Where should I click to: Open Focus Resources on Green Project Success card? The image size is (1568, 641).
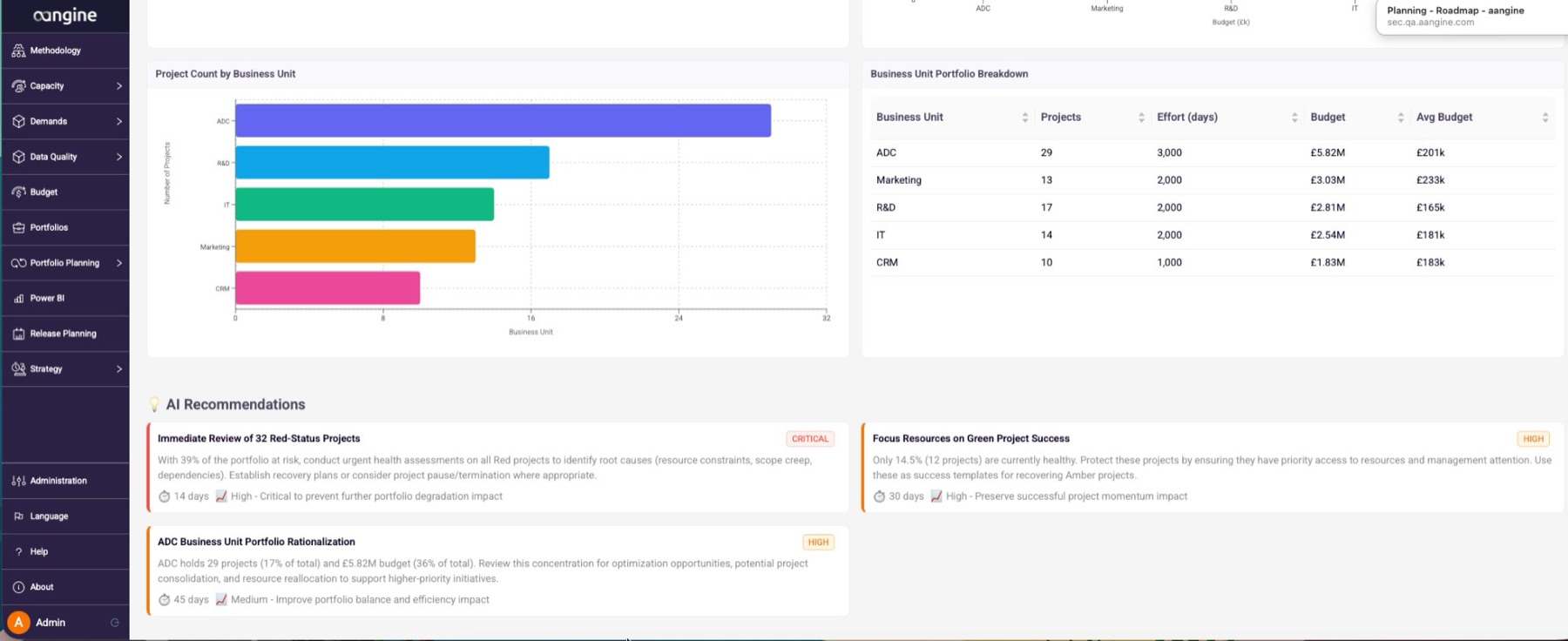pos(1213,468)
